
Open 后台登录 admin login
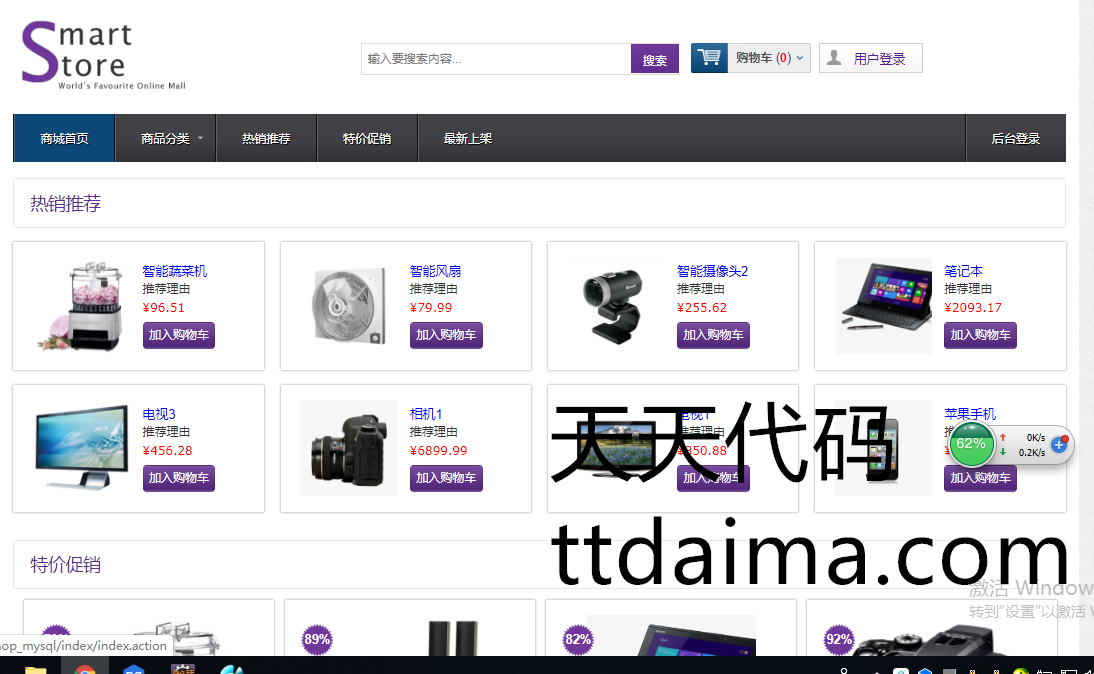coord(1015,138)
